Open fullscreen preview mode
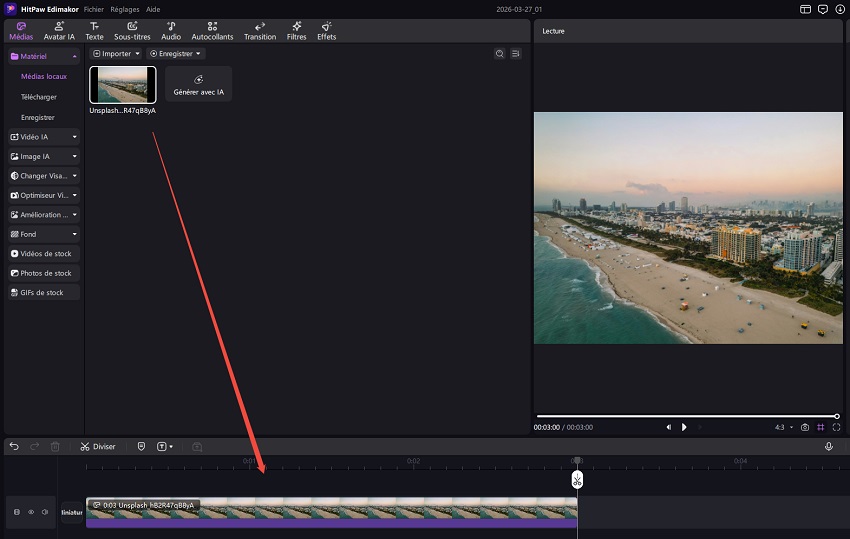This screenshot has width=850, height=539. (836, 427)
